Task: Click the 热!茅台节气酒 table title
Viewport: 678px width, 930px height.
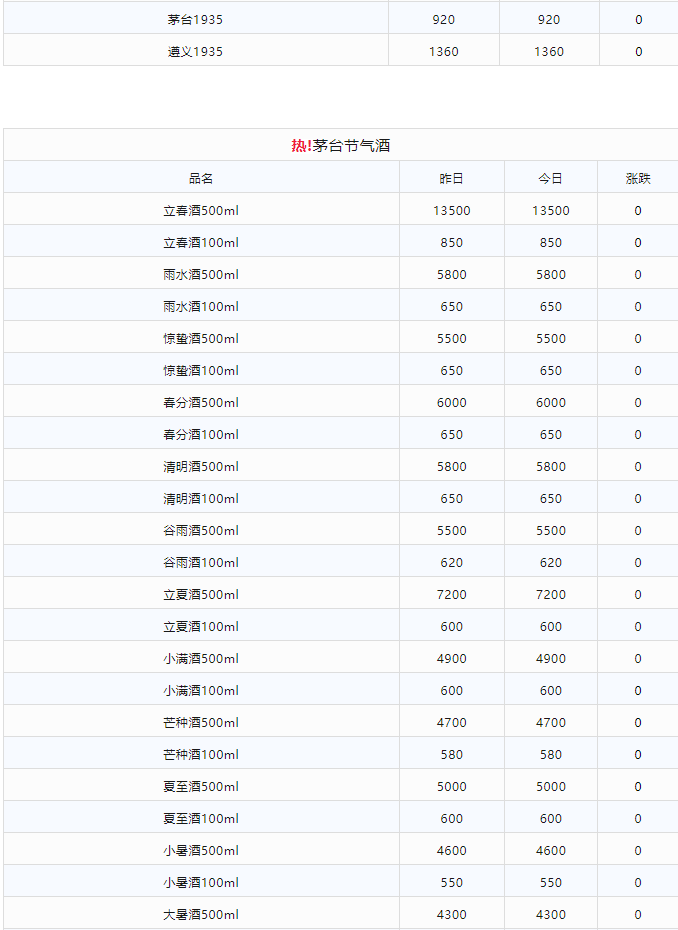Action: pyautogui.click(x=340, y=145)
